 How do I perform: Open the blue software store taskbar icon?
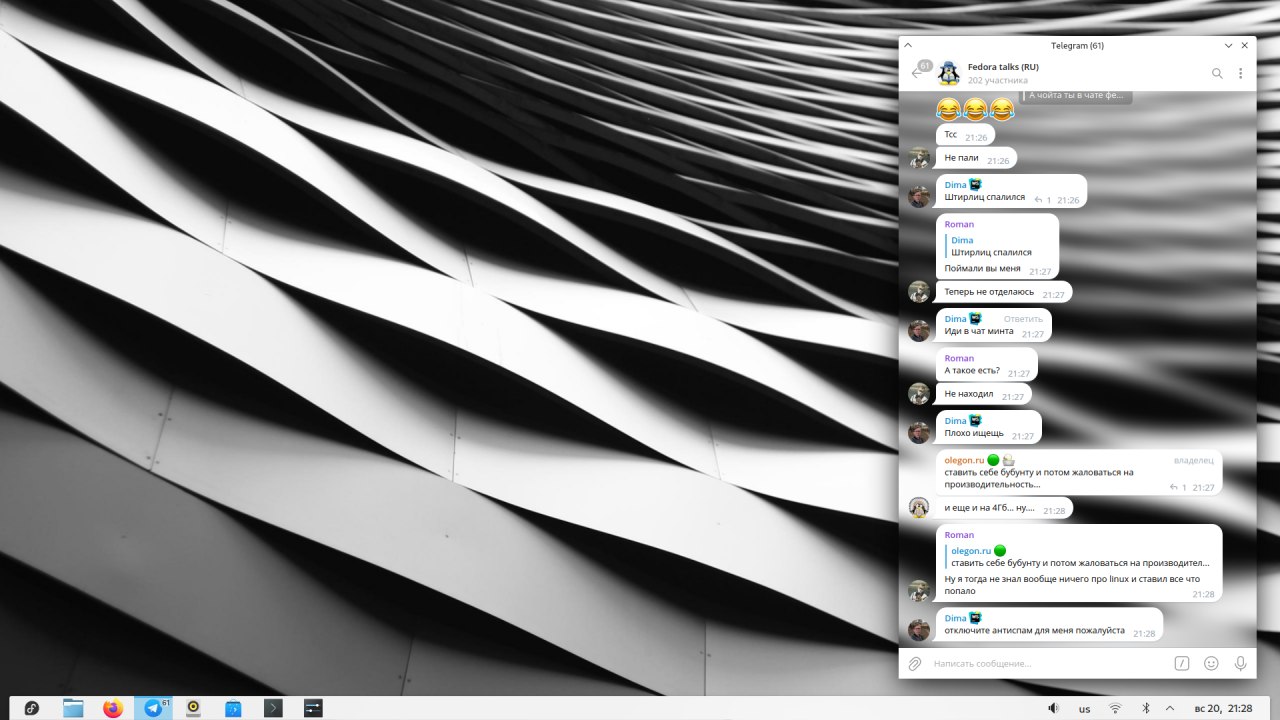pyautogui.click(x=233, y=708)
